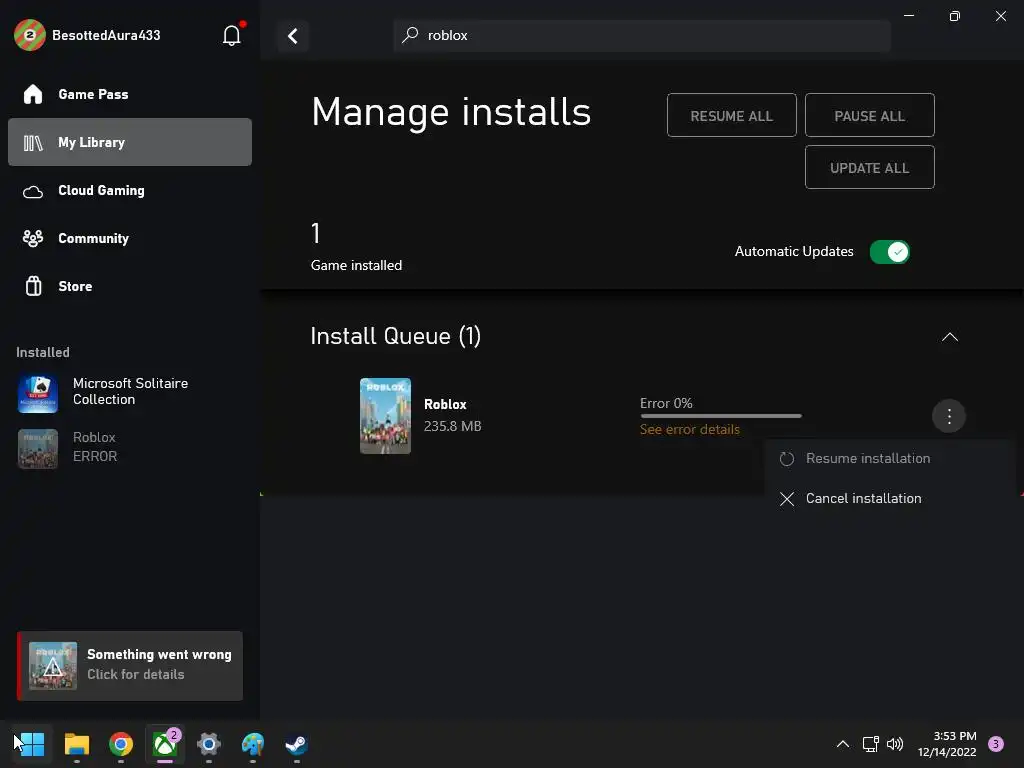Open Windows Start menu
The image size is (1024, 768).
click(x=31, y=744)
